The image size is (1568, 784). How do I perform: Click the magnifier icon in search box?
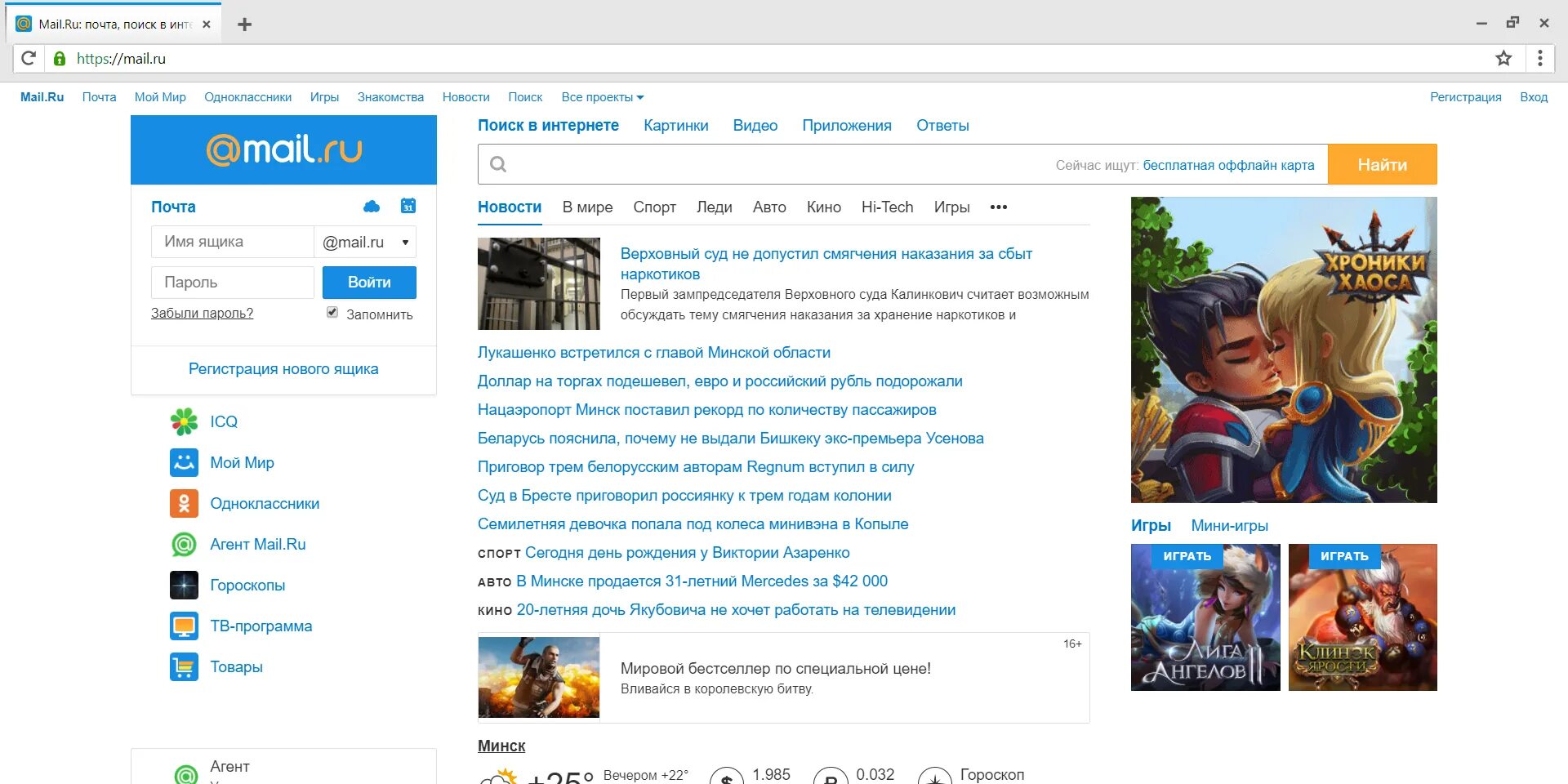(498, 165)
